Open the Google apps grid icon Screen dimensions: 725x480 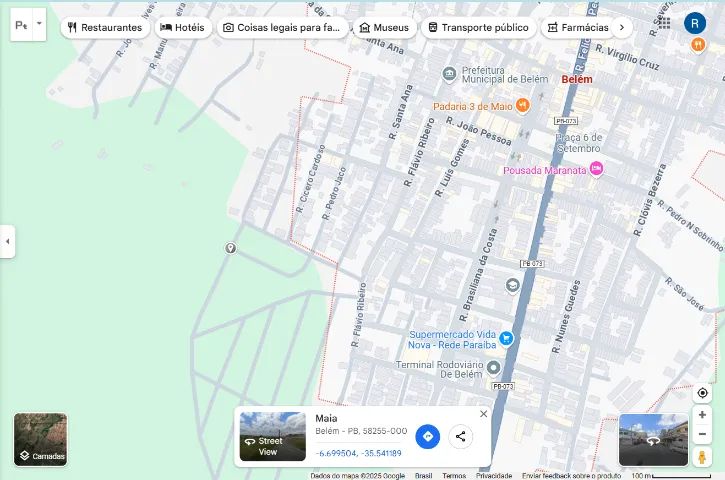664,23
